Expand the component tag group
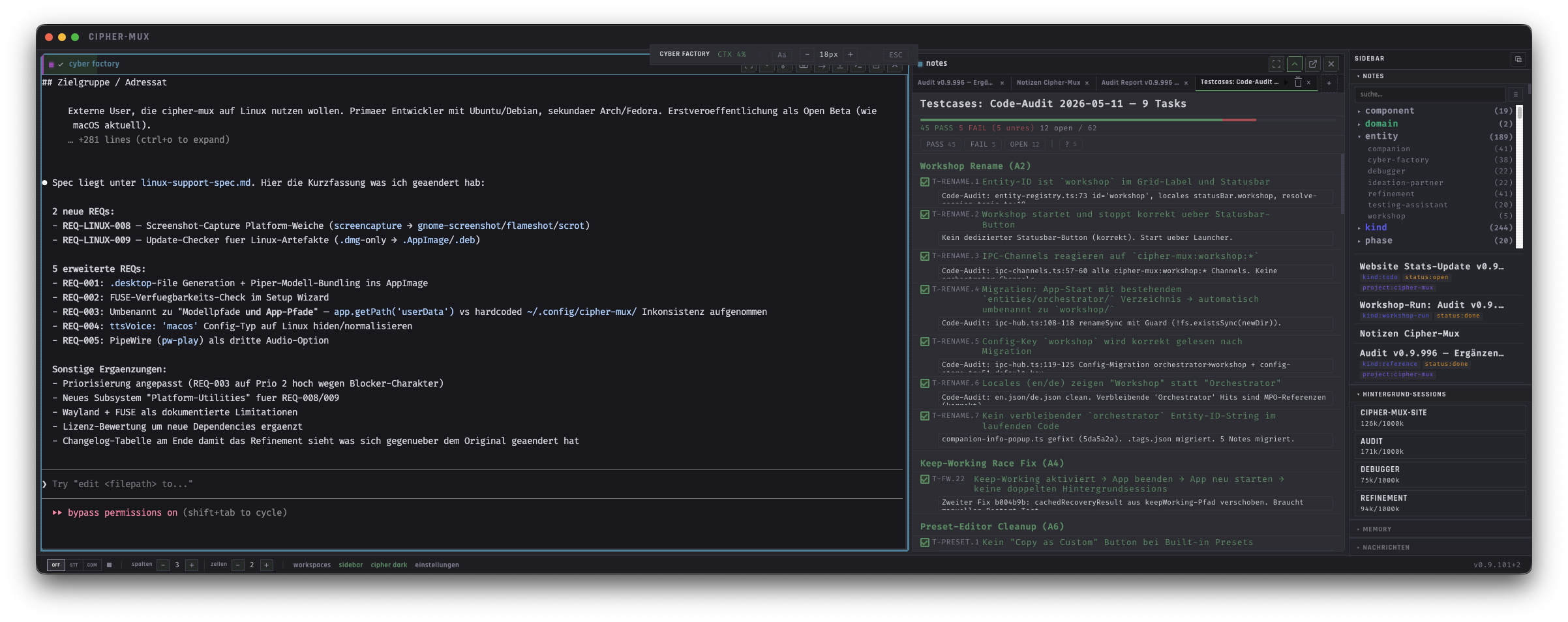The width and height of the screenshot is (1568, 622). tap(1436, 111)
